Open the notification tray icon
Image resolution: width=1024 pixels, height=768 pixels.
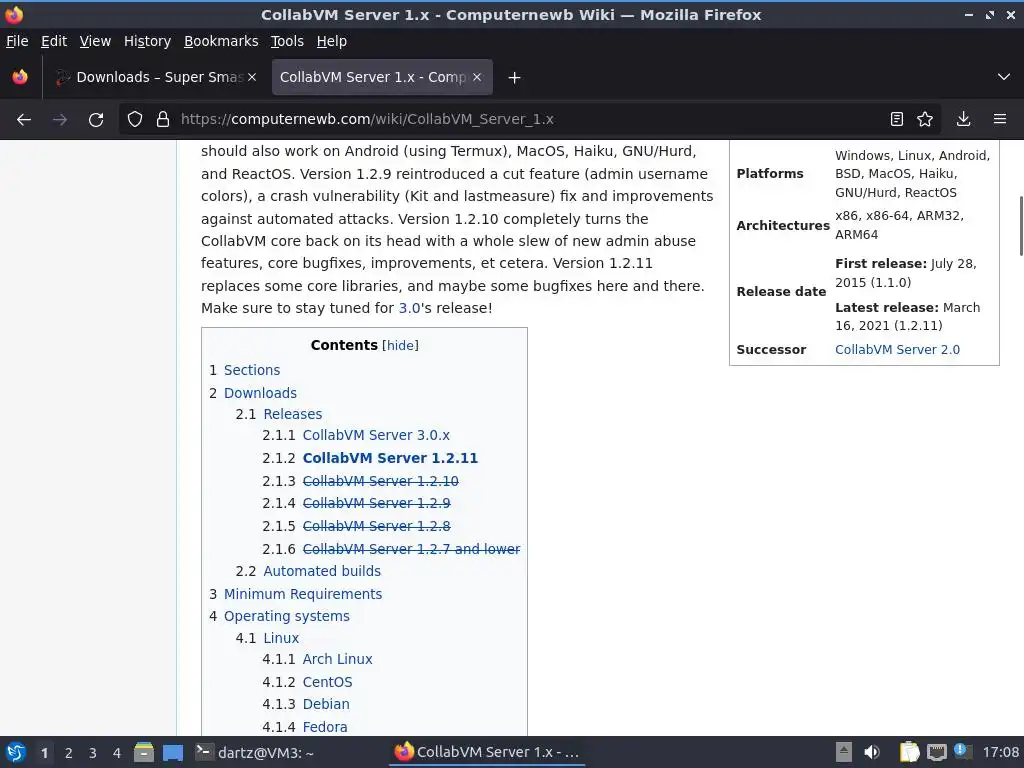click(962, 752)
